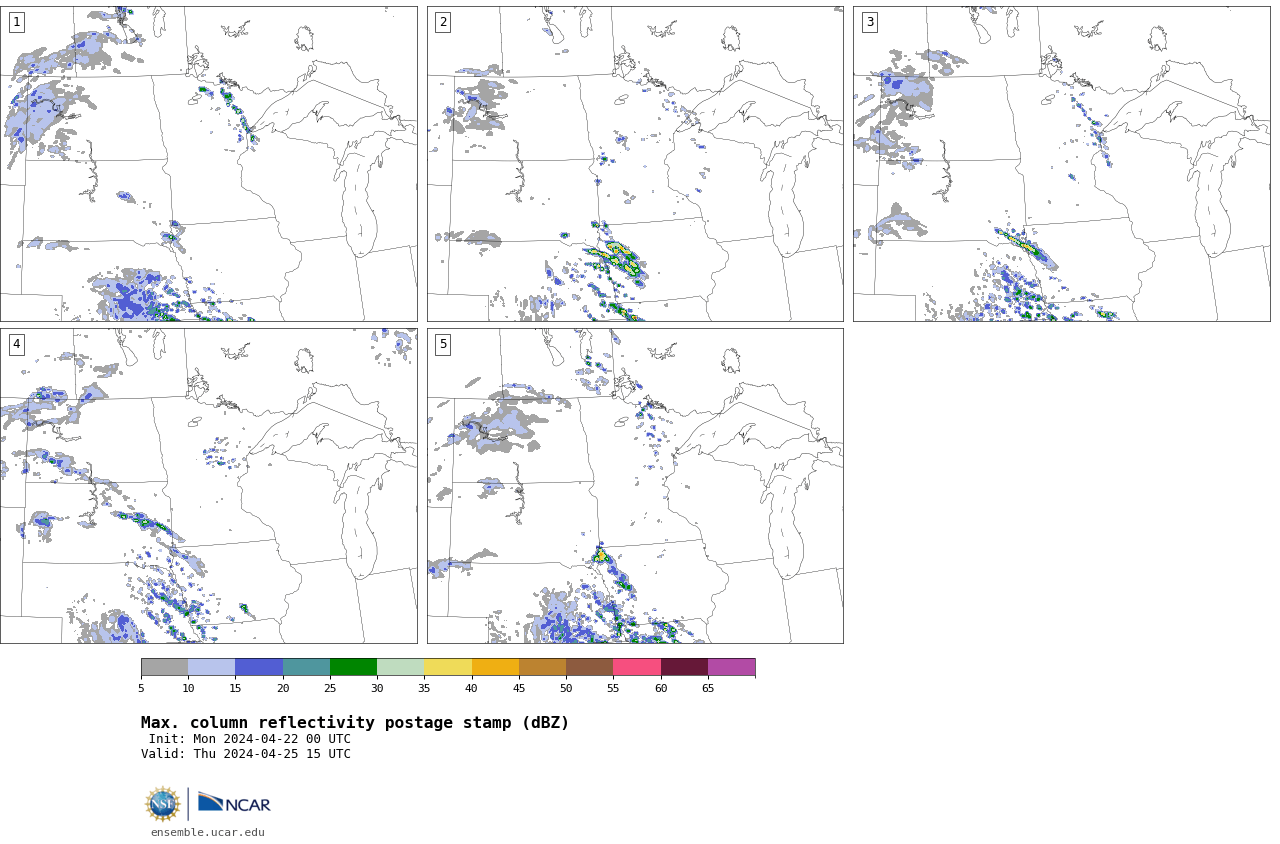Open ensemble member 4 reflectivity map
This screenshot has height=844, width=1280.
coord(209,486)
